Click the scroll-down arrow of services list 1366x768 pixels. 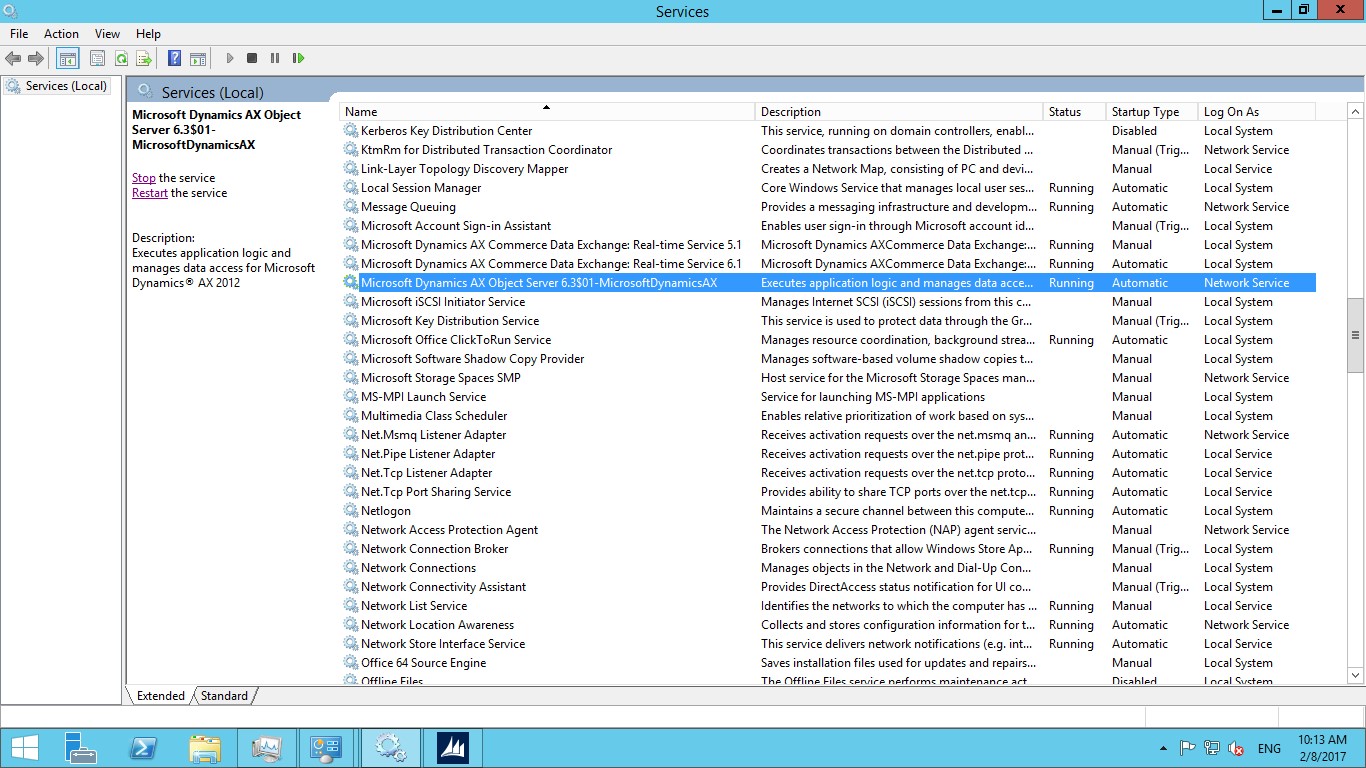pyautogui.click(x=1356, y=676)
